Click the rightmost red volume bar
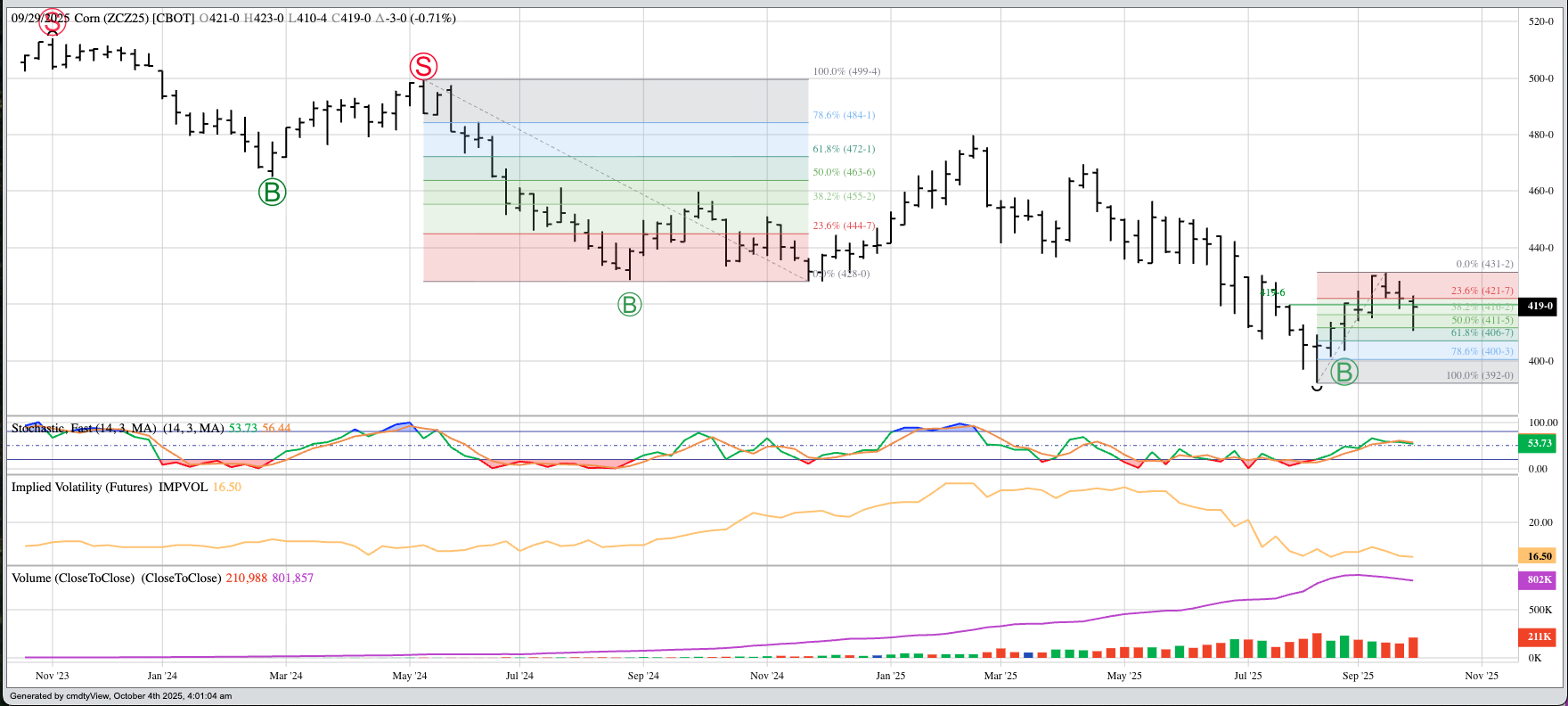Screen dimensions: 1568x706 click(x=1413, y=647)
